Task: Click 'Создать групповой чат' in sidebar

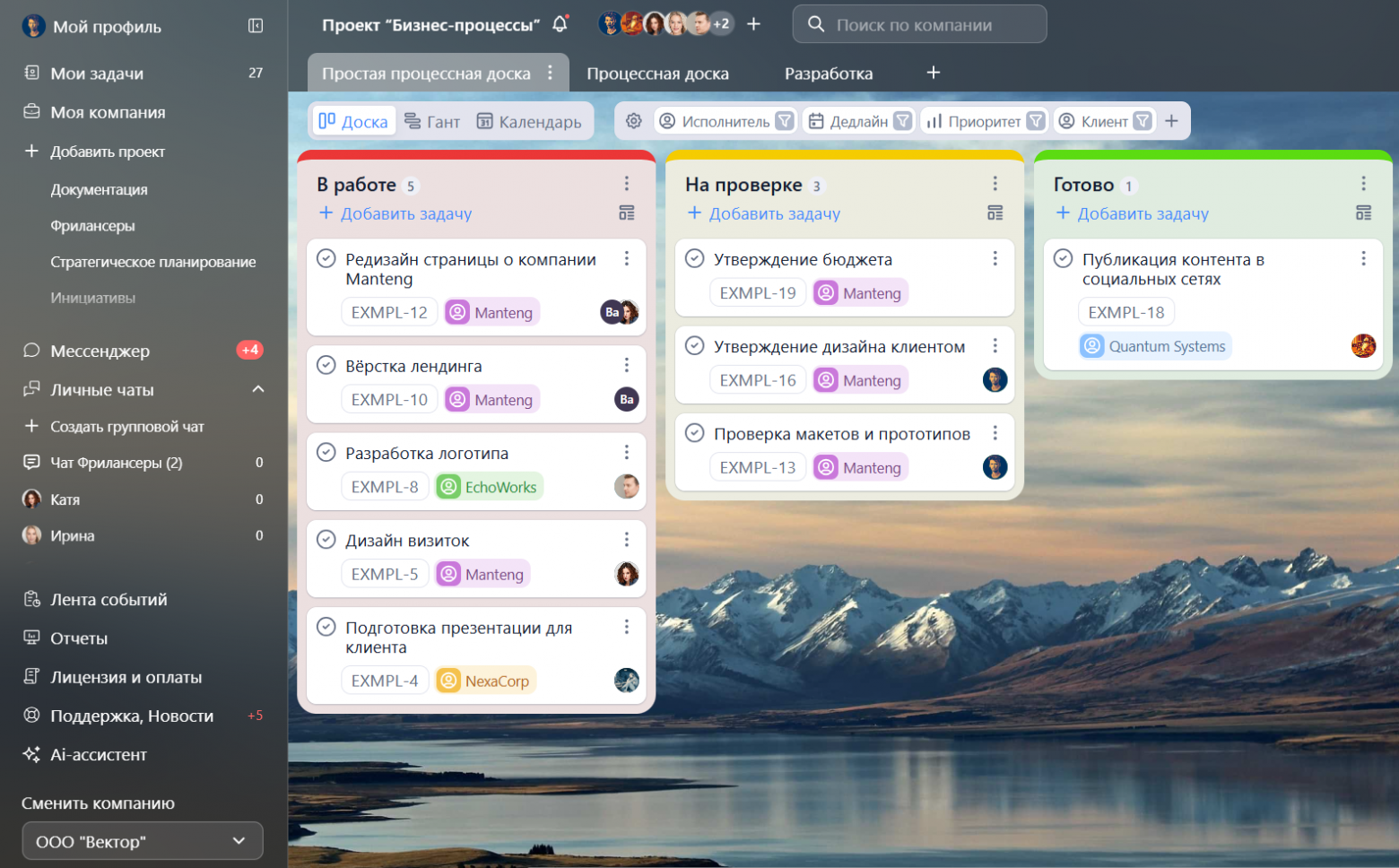Action: [x=126, y=427]
